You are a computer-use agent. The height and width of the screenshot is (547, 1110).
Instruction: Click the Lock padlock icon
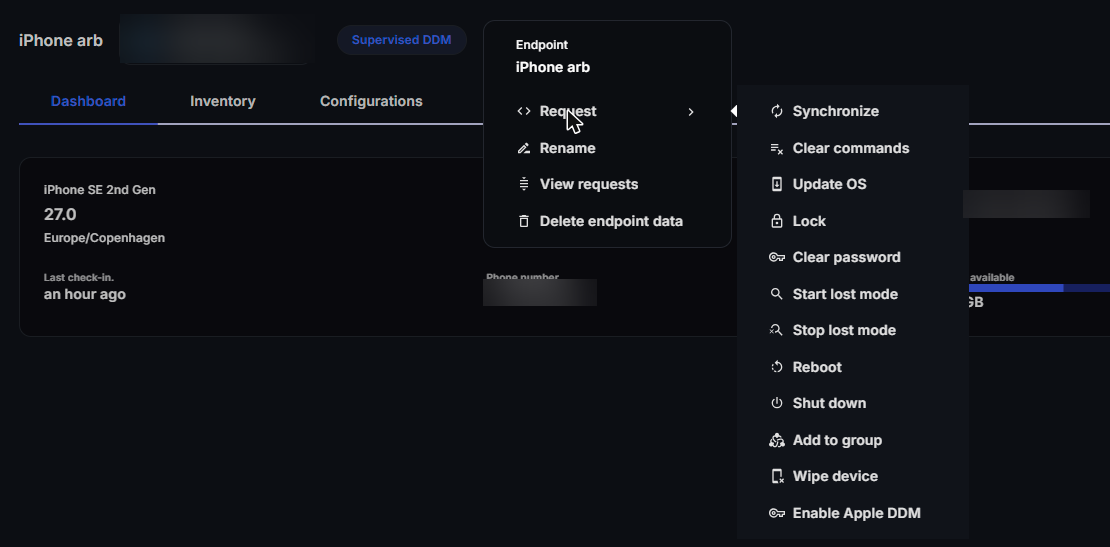point(777,221)
